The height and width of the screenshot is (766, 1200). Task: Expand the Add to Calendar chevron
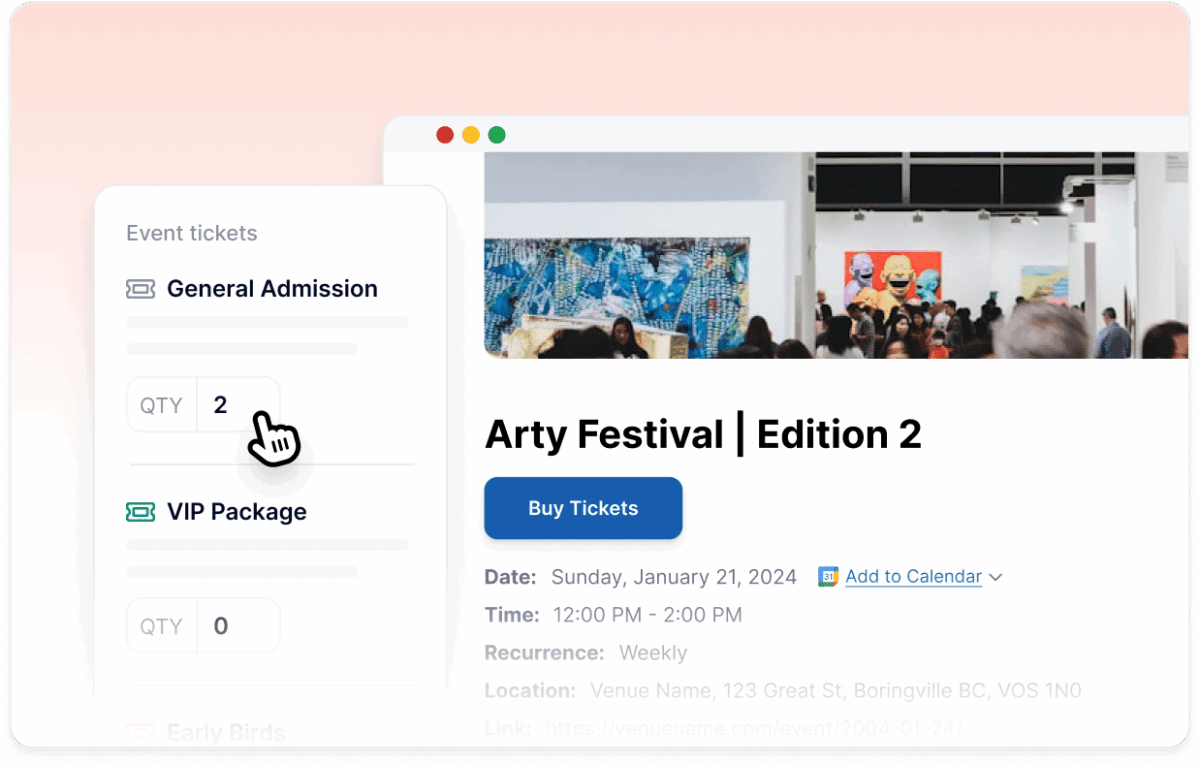(x=995, y=577)
